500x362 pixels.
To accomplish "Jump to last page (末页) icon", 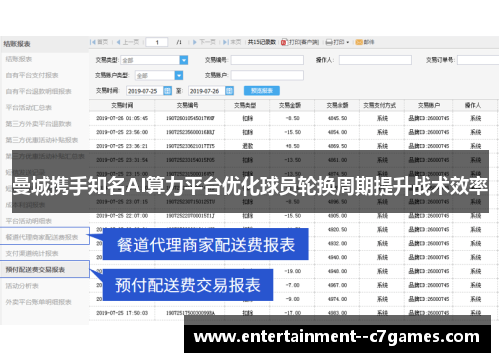I will click(226, 42).
